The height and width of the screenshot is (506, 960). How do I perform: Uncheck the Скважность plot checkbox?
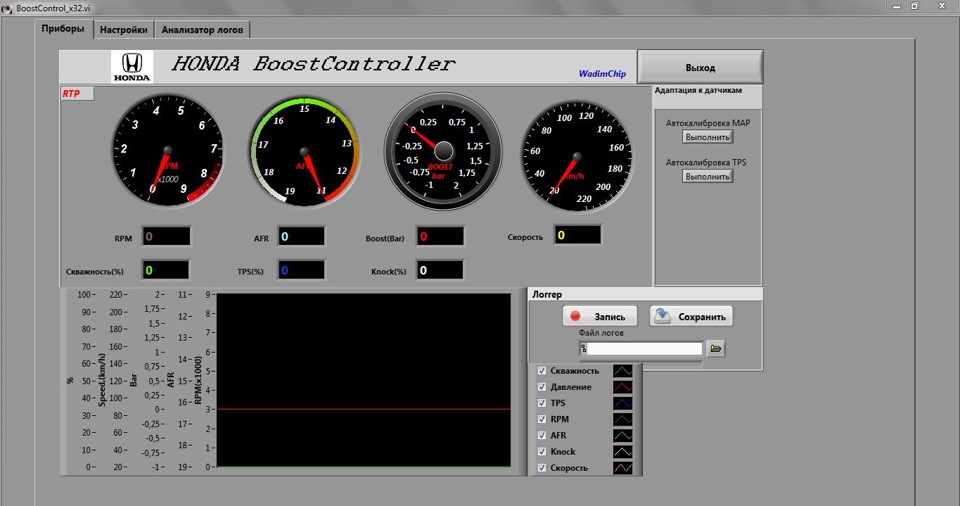[542, 371]
